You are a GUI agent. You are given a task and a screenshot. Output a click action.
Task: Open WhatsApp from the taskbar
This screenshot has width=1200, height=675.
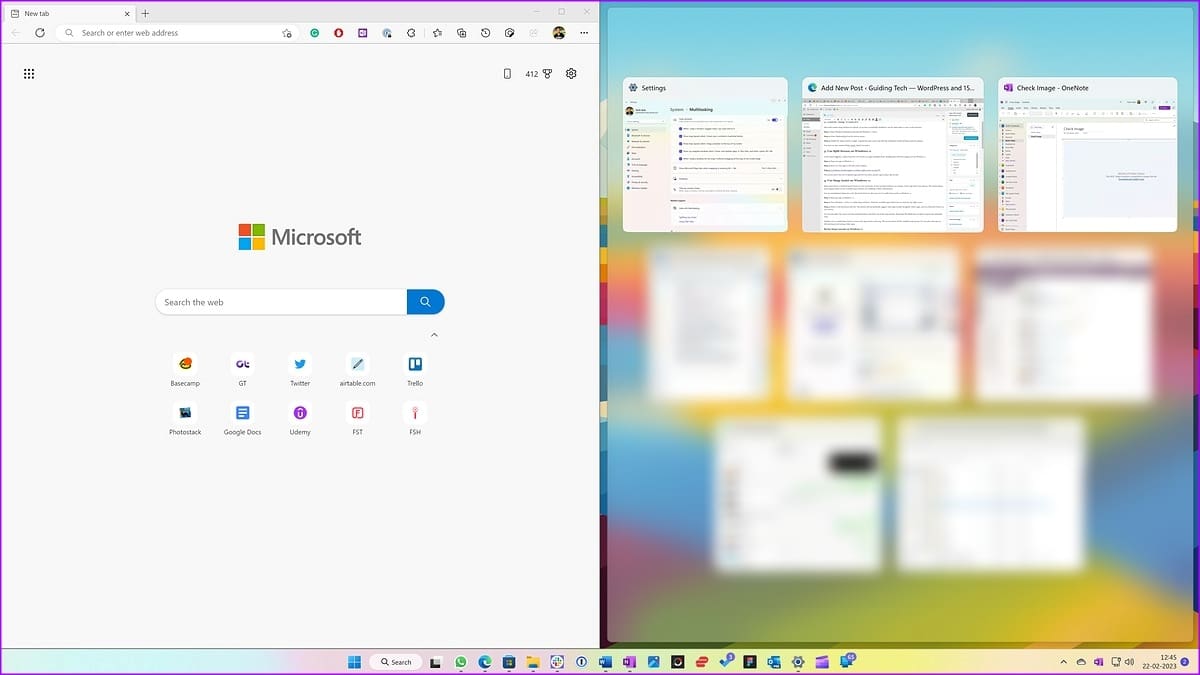[461, 662]
